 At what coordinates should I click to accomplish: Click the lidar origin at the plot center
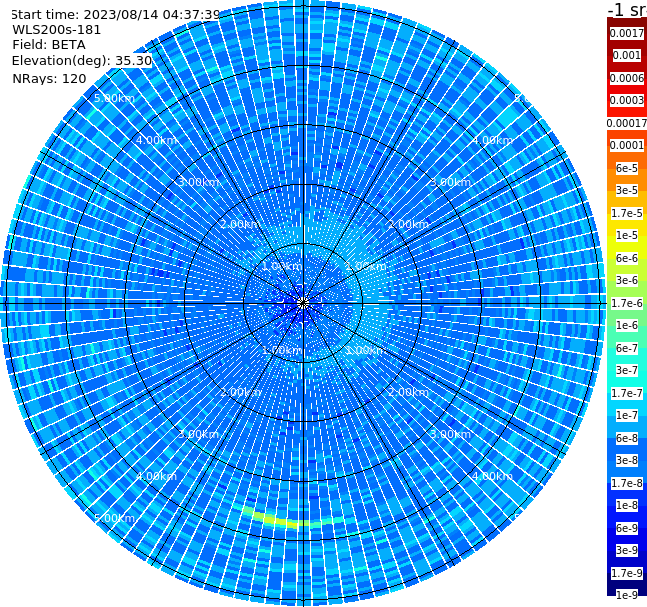click(x=303, y=303)
